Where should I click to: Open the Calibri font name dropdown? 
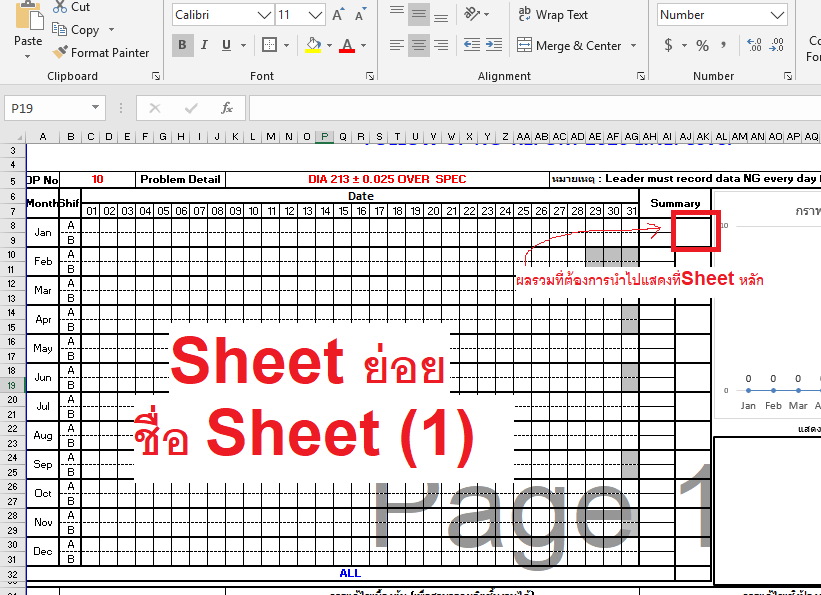264,15
